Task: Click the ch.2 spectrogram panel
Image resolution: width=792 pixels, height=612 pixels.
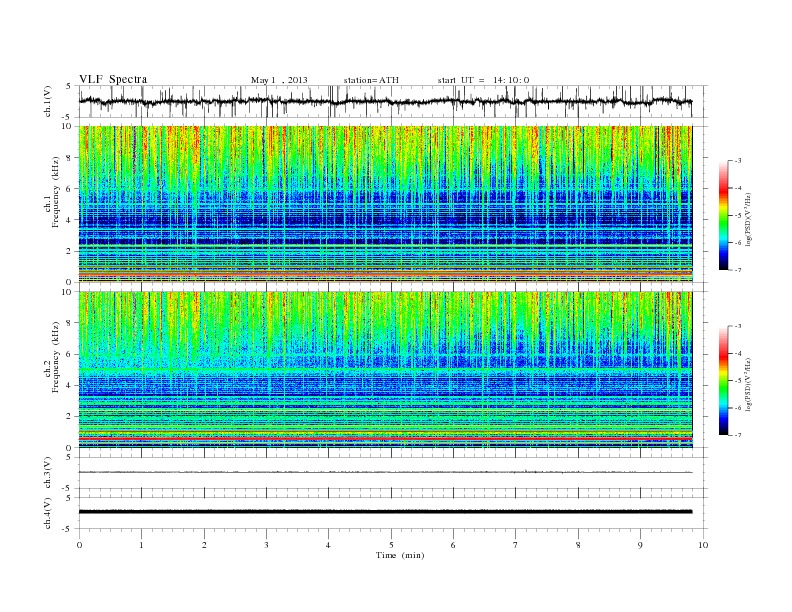Action: pos(385,370)
